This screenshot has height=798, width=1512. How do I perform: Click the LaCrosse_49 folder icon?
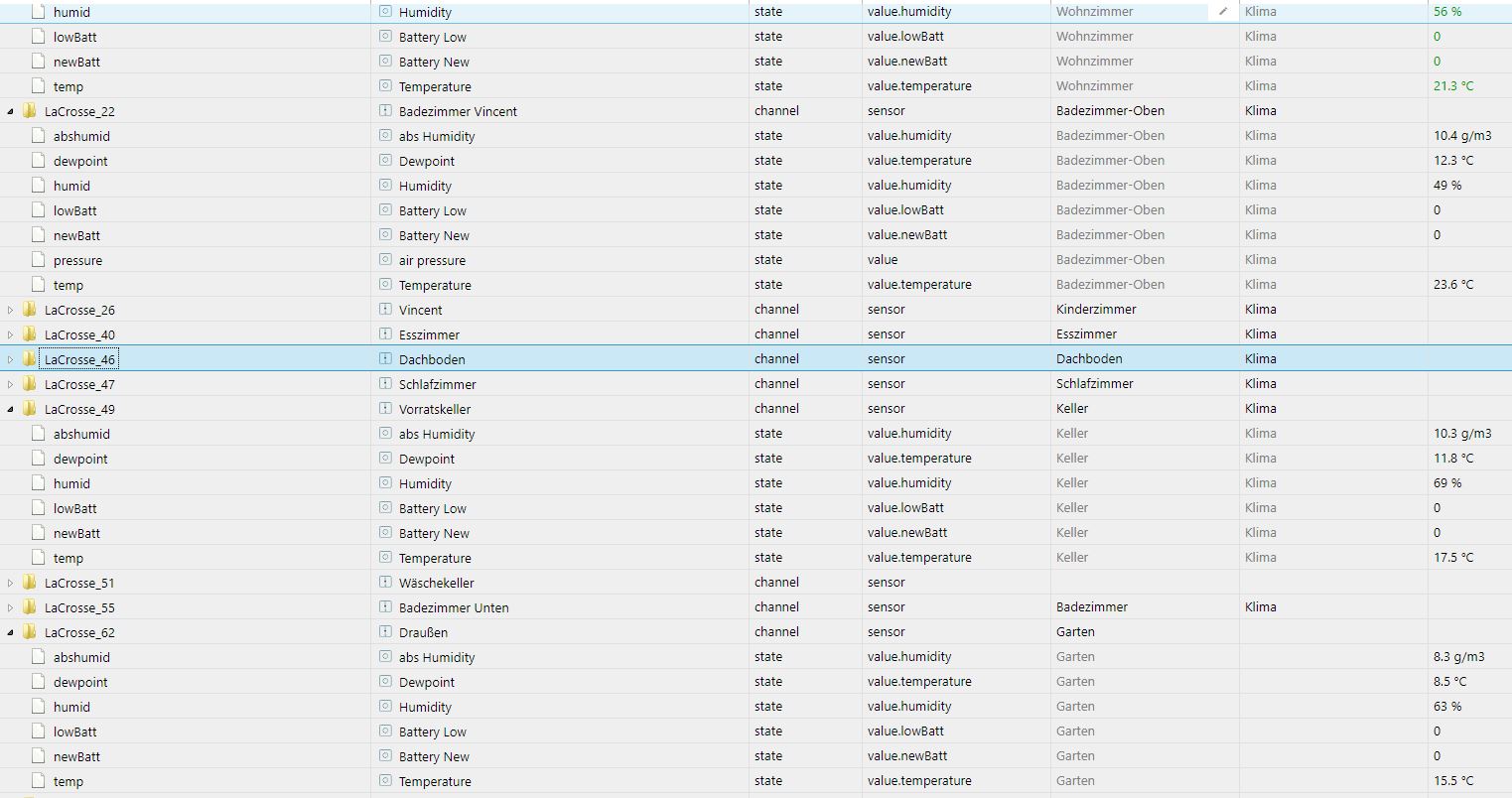[29, 408]
